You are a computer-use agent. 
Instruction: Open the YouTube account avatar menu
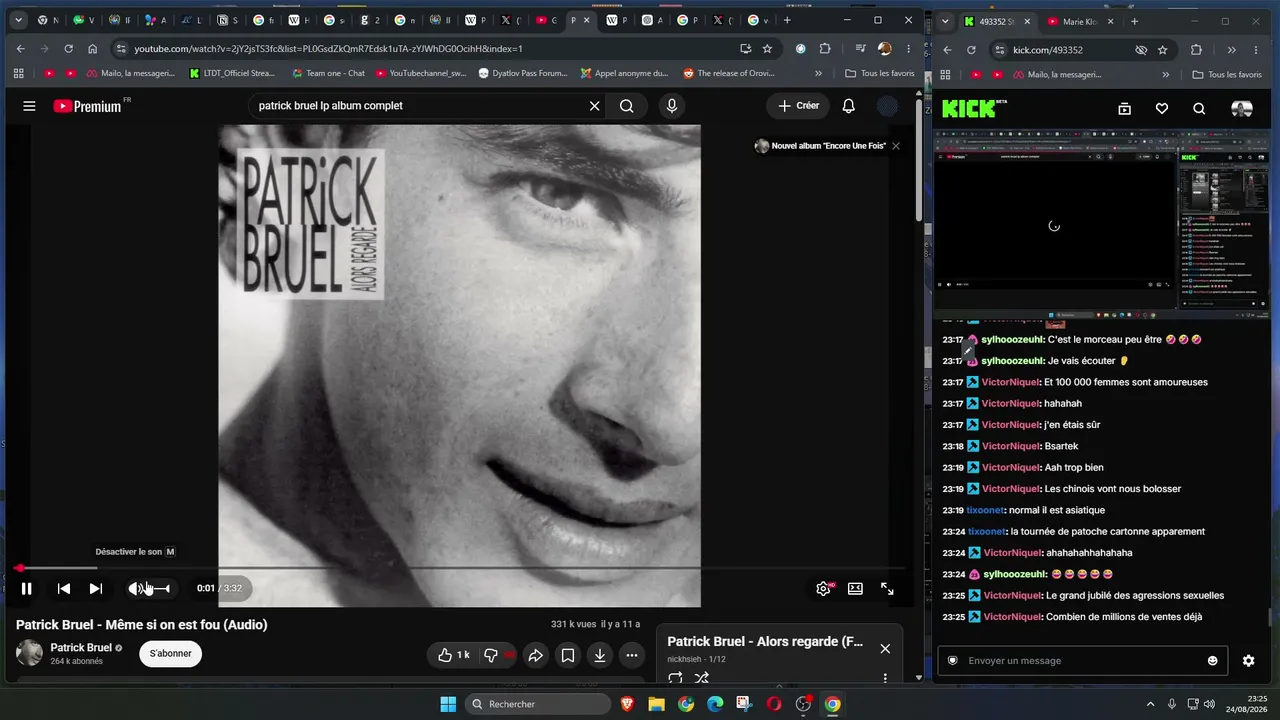887,106
